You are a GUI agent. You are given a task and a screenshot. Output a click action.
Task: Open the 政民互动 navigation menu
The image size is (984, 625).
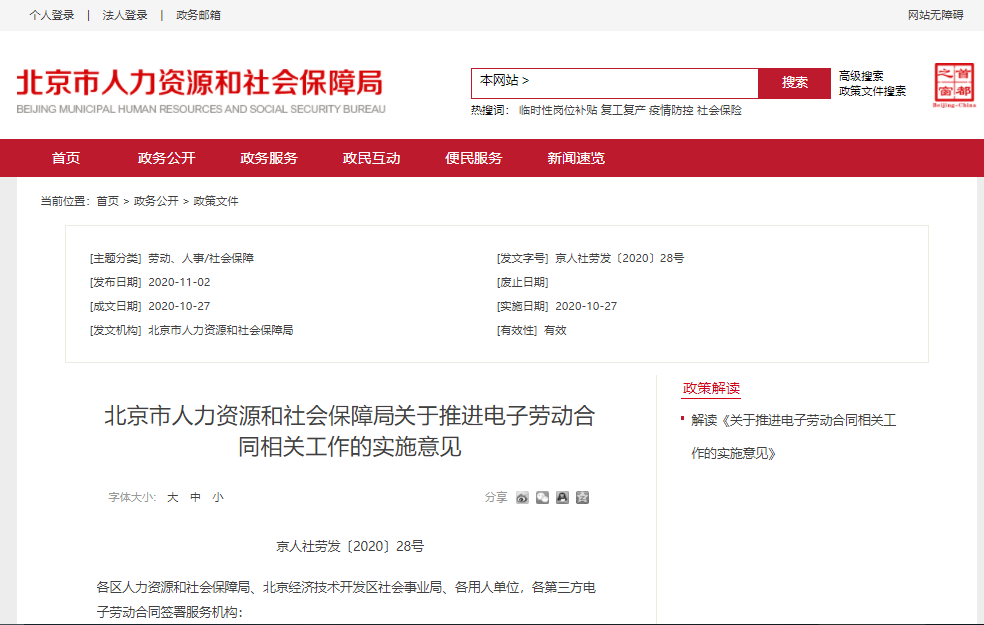click(x=372, y=158)
